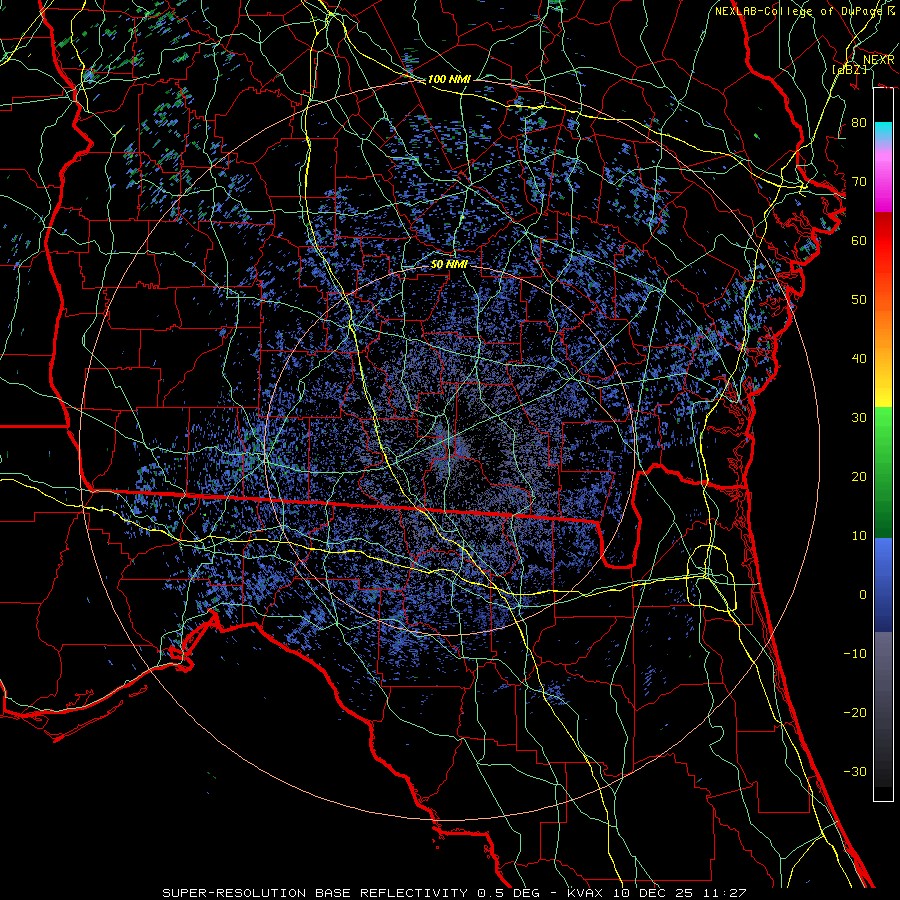This screenshot has width=900, height=900.
Task: Click the 80 value on the dBZ scale
Action: click(x=859, y=122)
